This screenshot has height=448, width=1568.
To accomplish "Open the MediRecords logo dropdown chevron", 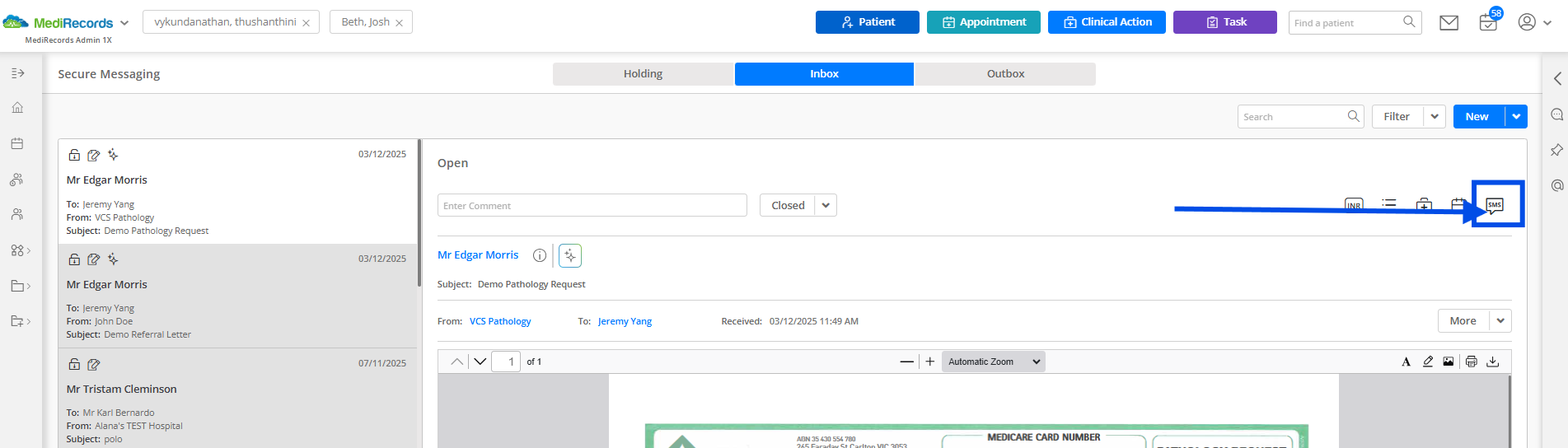I will click(124, 23).
